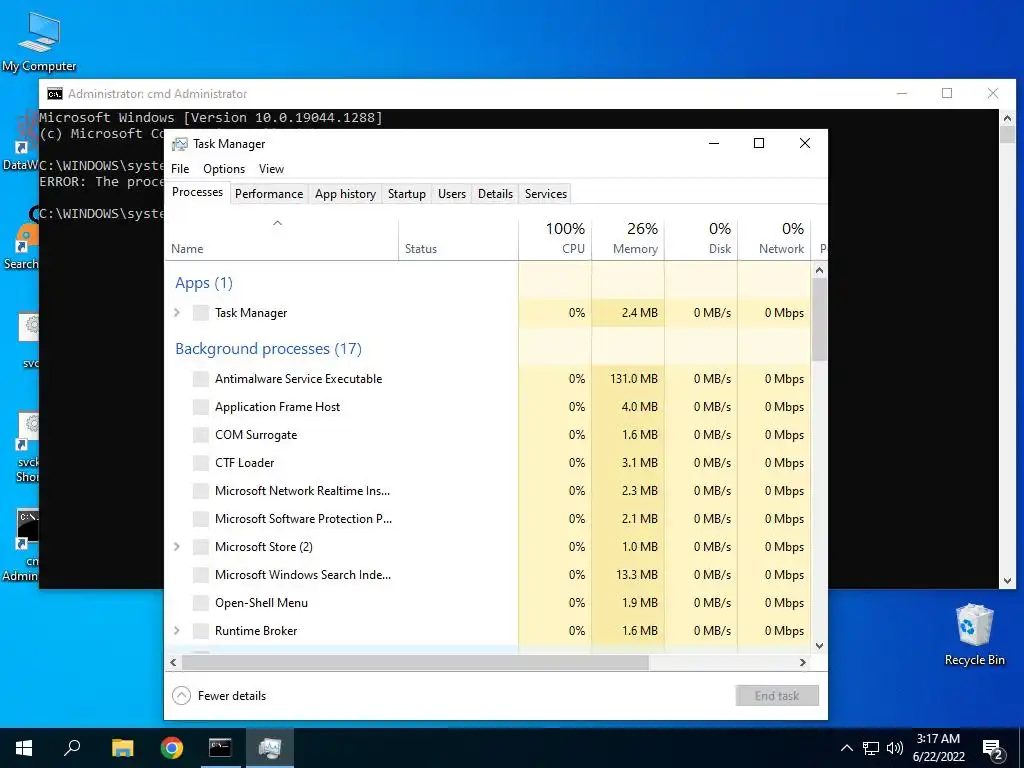Click the Task Manager title bar icon
This screenshot has height=768, width=1024.
click(180, 144)
